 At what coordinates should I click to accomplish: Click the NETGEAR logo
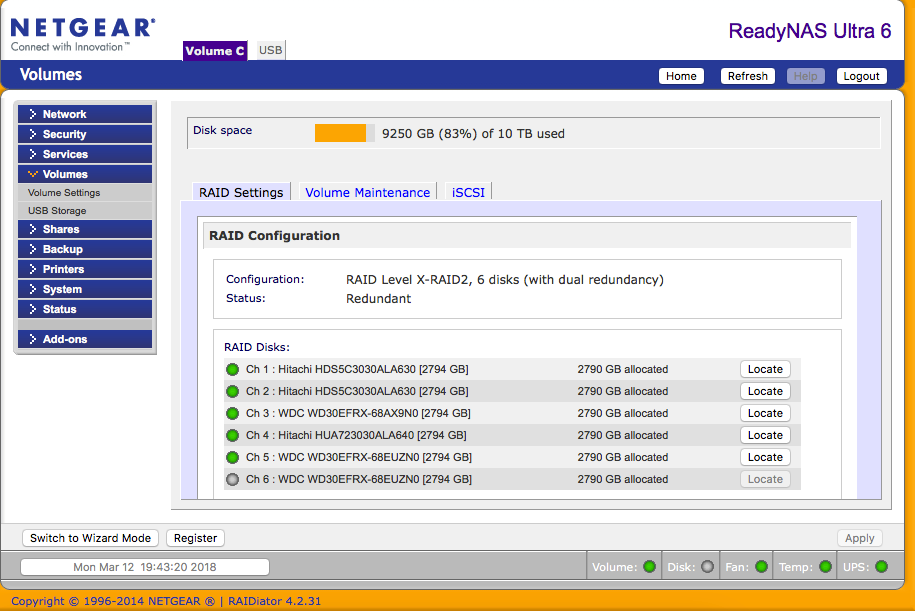[83, 35]
